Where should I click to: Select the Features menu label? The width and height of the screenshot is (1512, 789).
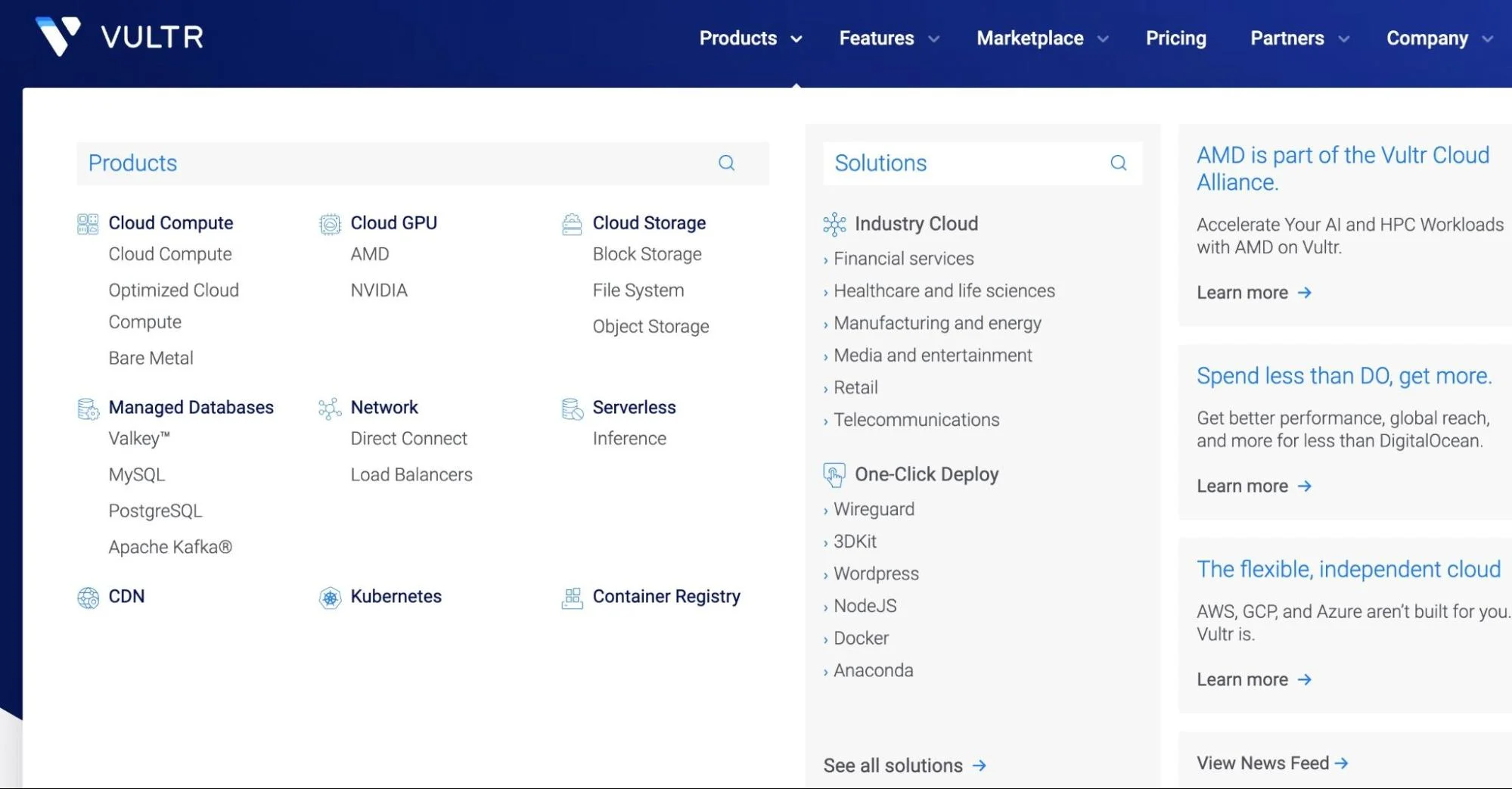pos(876,38)
